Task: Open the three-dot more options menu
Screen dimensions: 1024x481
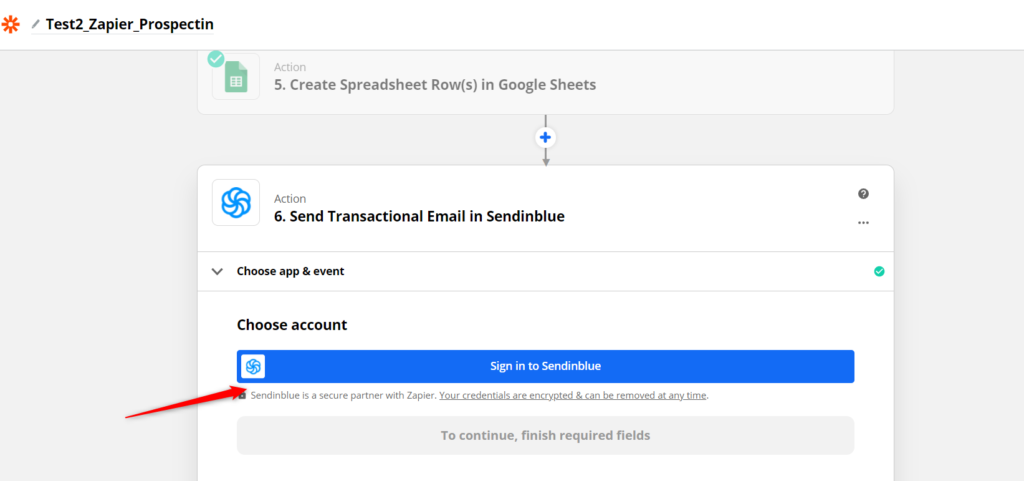Action: 863,223
